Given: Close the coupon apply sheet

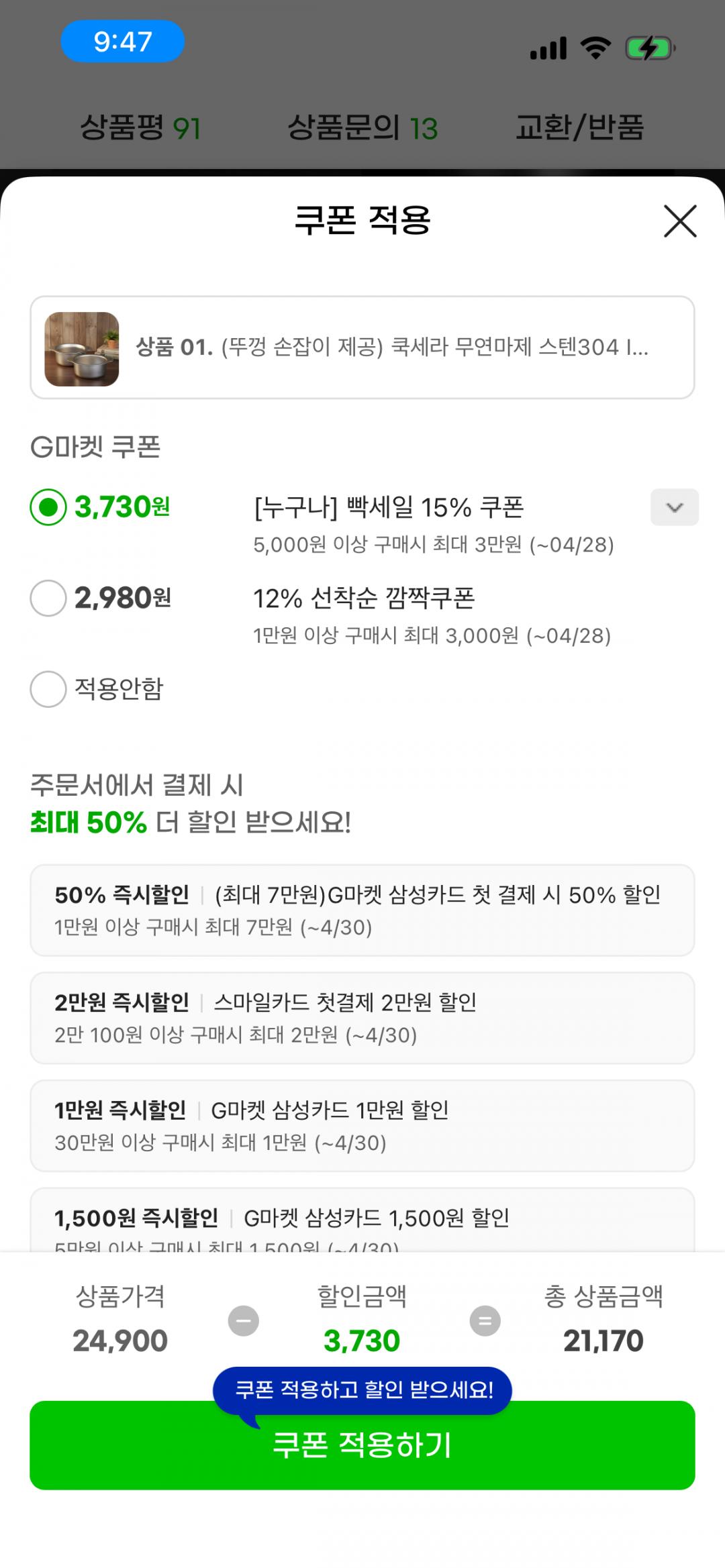Looking at the screenshot, I should point(680,221).
